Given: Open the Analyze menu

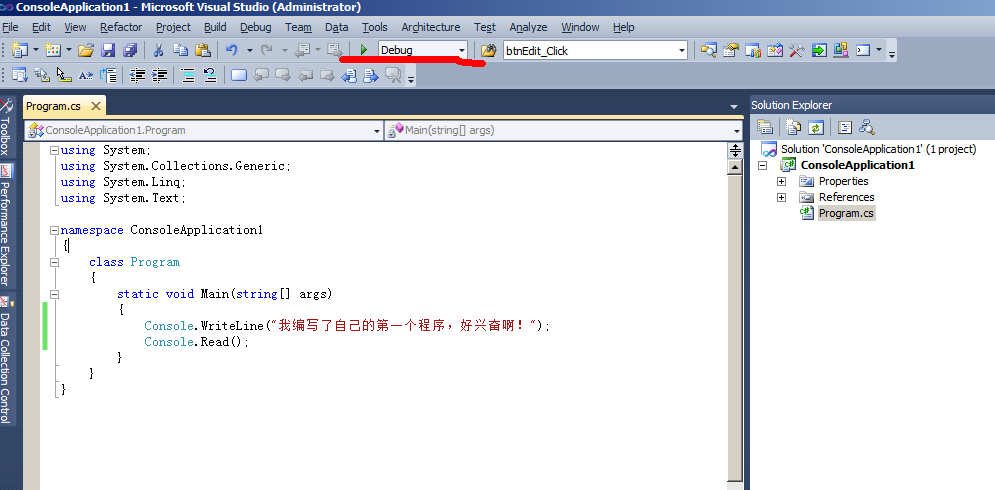Looking at the screenshot, I should coord(528,27).
